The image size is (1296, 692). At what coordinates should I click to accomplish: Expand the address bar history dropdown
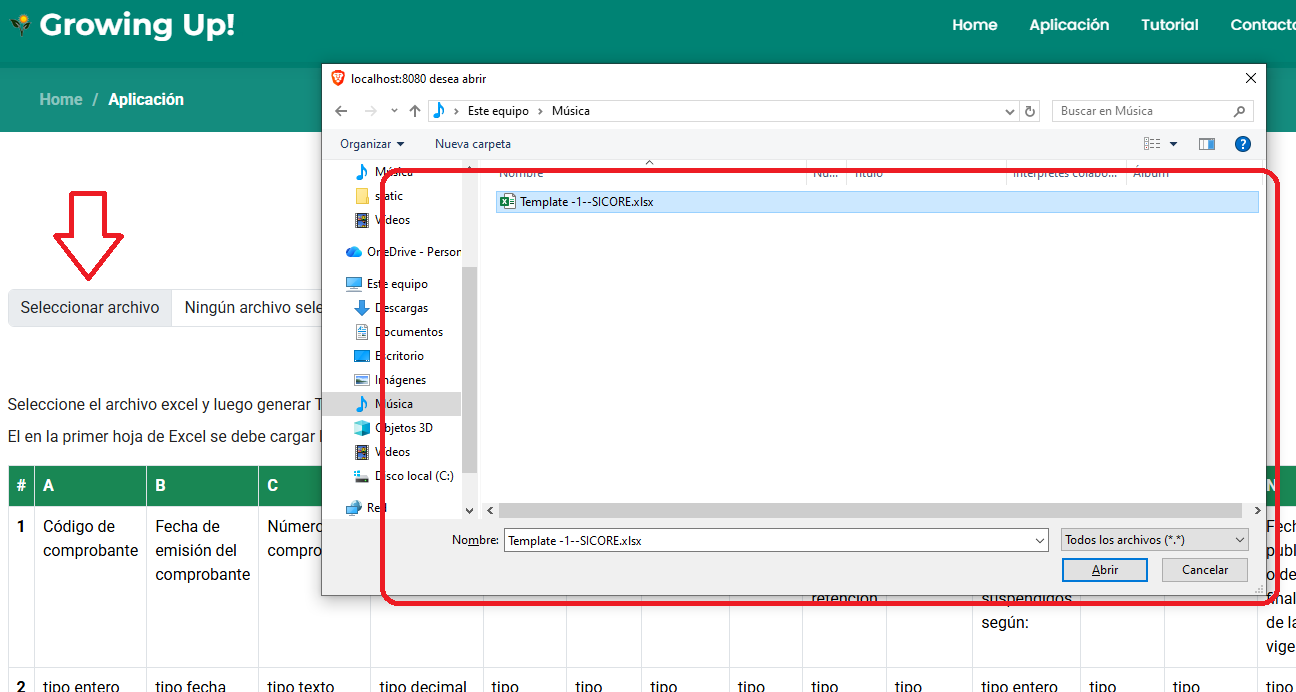point(1009,111)
